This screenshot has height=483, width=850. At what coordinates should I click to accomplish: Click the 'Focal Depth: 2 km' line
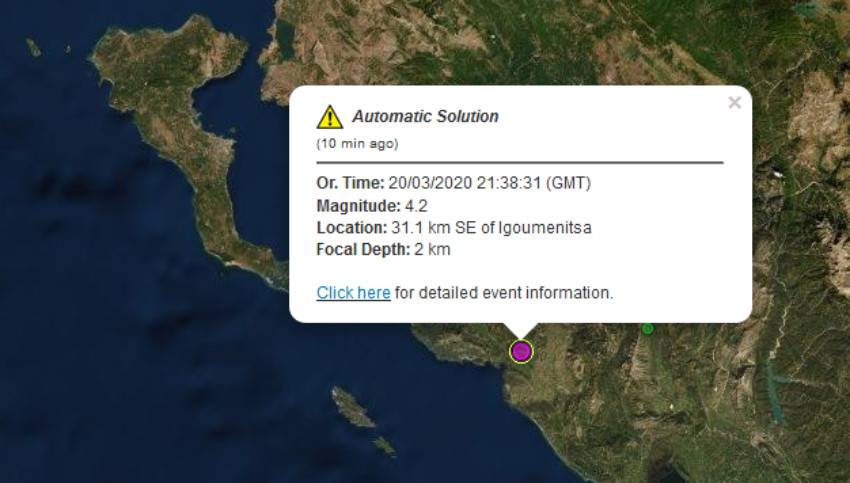383,249
